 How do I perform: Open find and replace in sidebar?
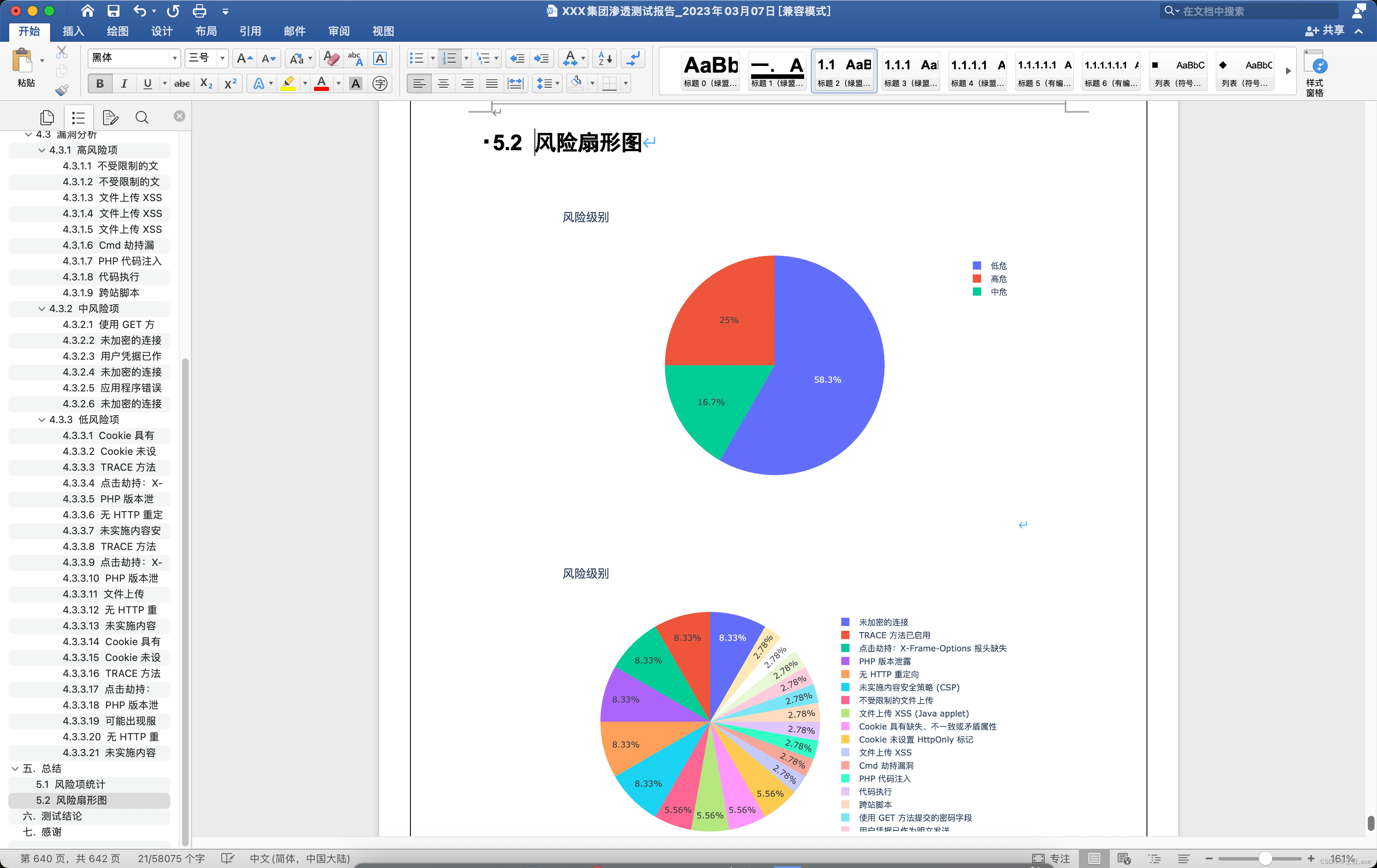tap(142, 117)
